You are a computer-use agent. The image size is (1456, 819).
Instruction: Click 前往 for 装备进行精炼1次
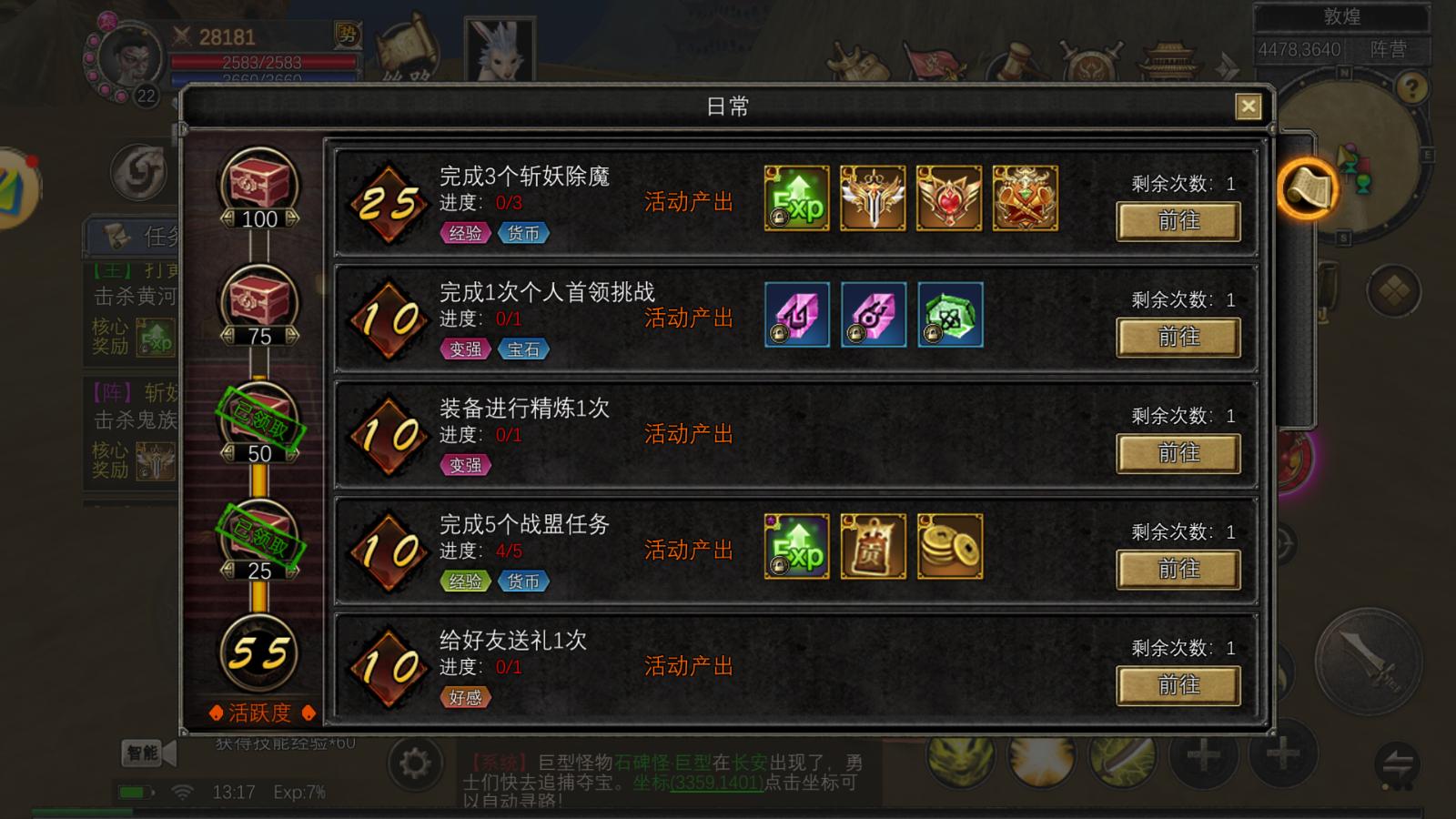point(1178,453)
